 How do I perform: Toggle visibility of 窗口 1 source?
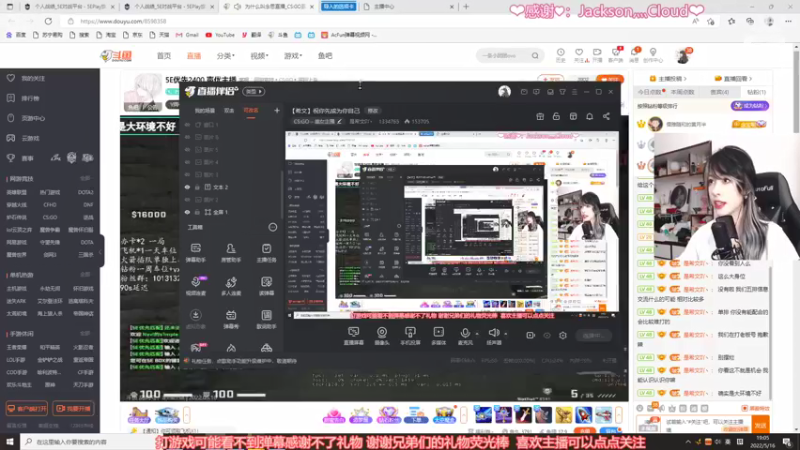[187, 124]
